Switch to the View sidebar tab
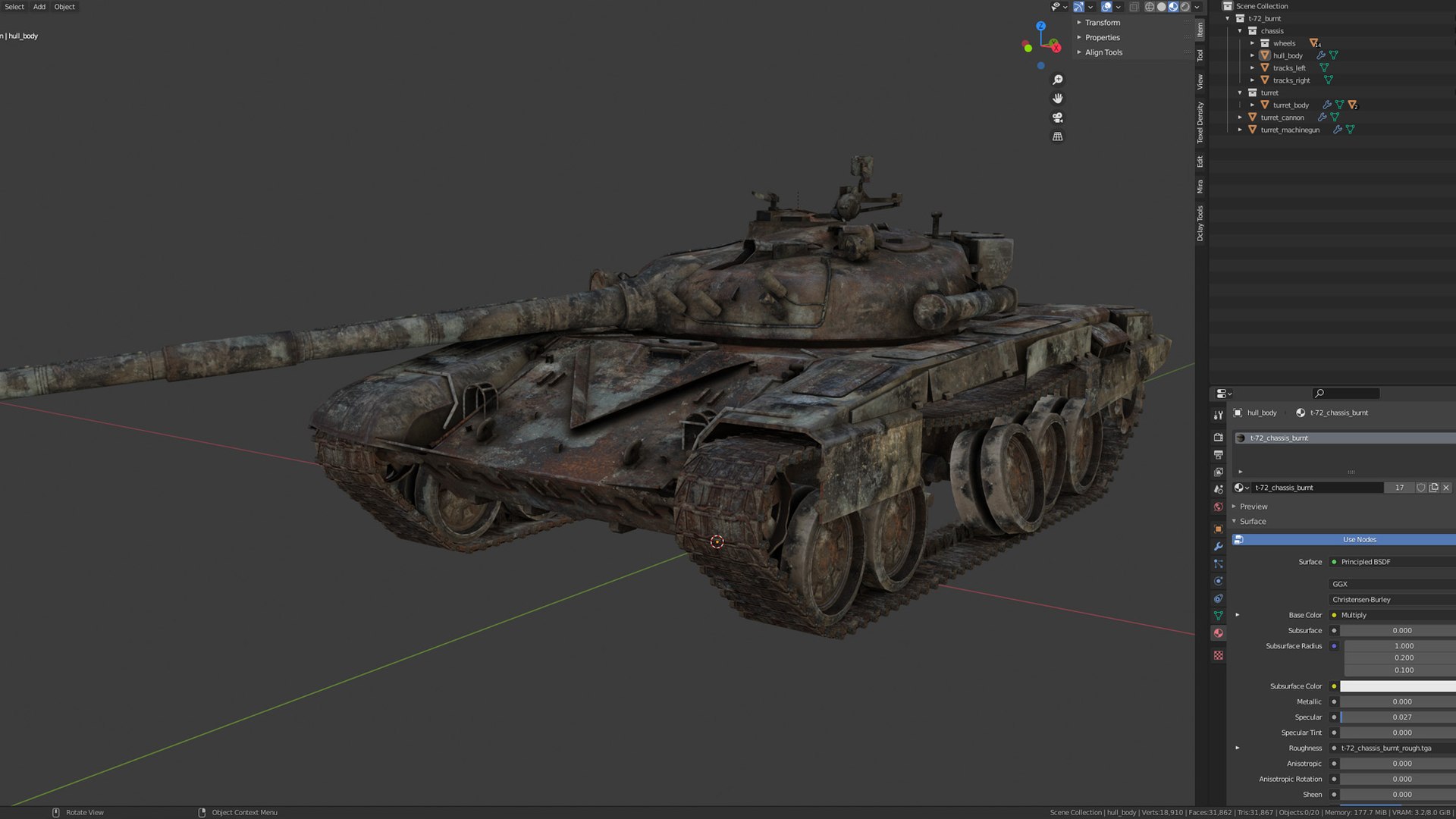Viewport: 1456px width, 819px height. pos(1200,82)
